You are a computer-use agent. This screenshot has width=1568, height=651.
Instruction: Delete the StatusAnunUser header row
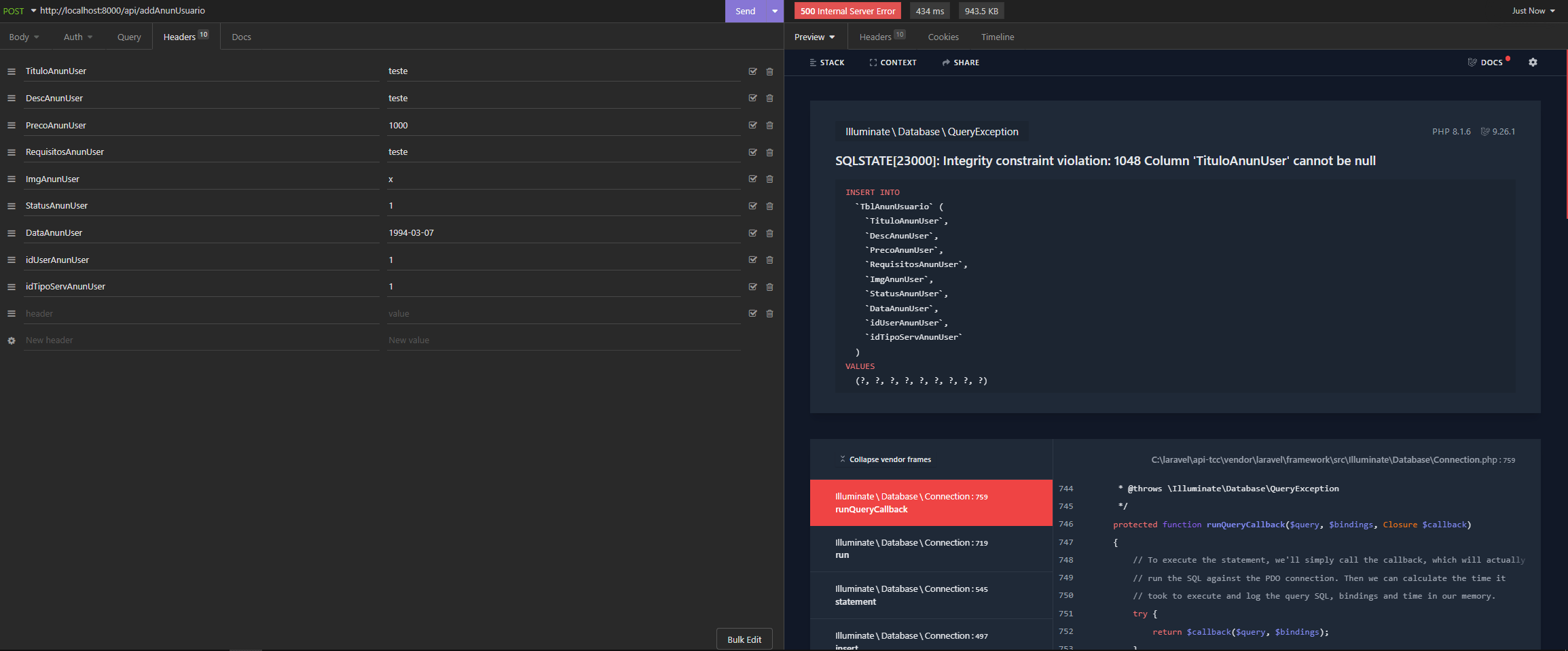click(x=769, y=206)
